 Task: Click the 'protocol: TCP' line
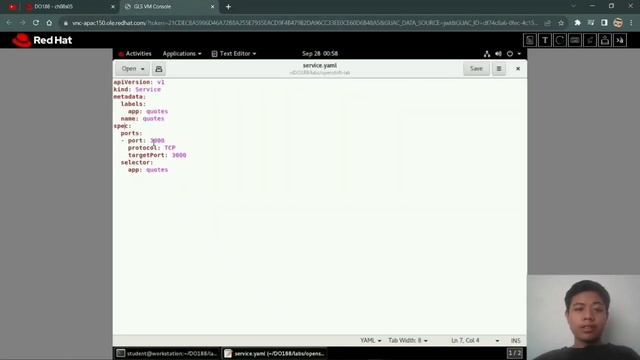click(x=151, y=148)
